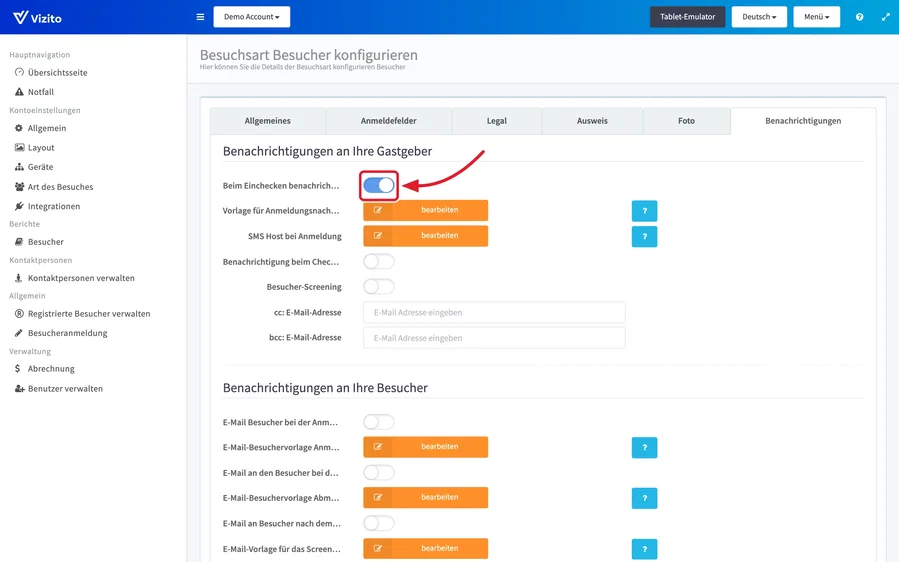This screenshot has width=899, height=562.
Task: Open Layout sidebar link
Action: 41,147
